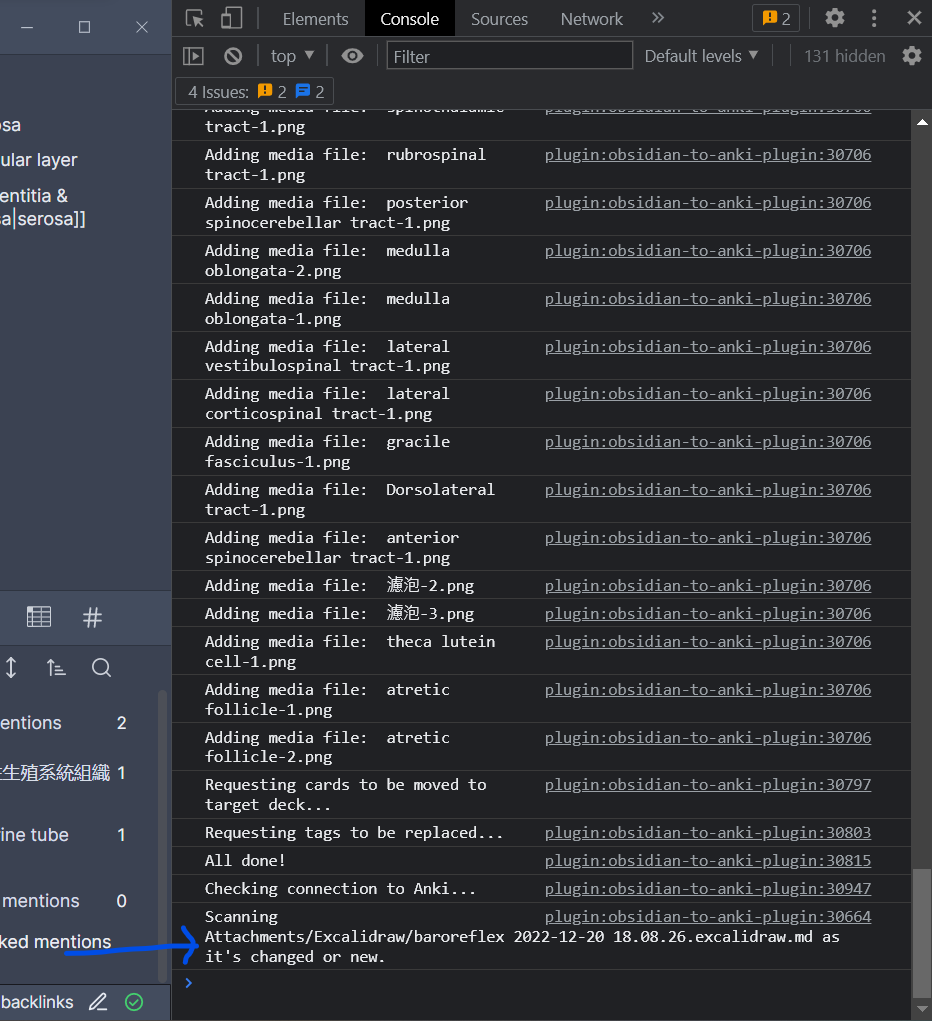
Task: Open the table view icon in Obsidian sidebar
Action: 39,617
